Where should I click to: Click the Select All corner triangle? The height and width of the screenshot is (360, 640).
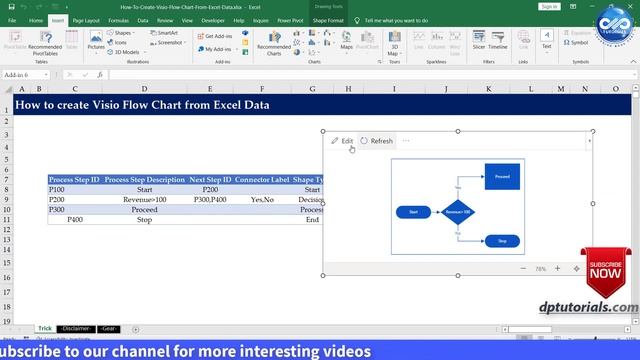pyautogui.click(x=8, y=89)
